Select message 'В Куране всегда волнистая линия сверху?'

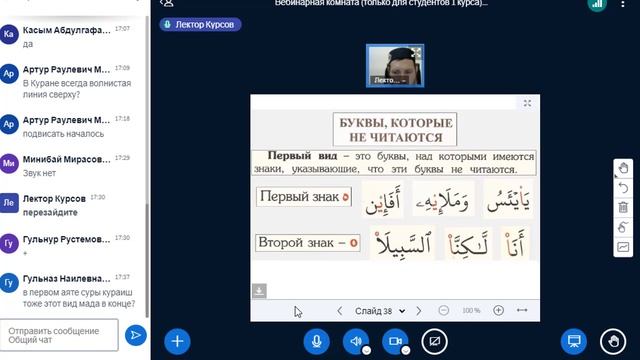77,89
